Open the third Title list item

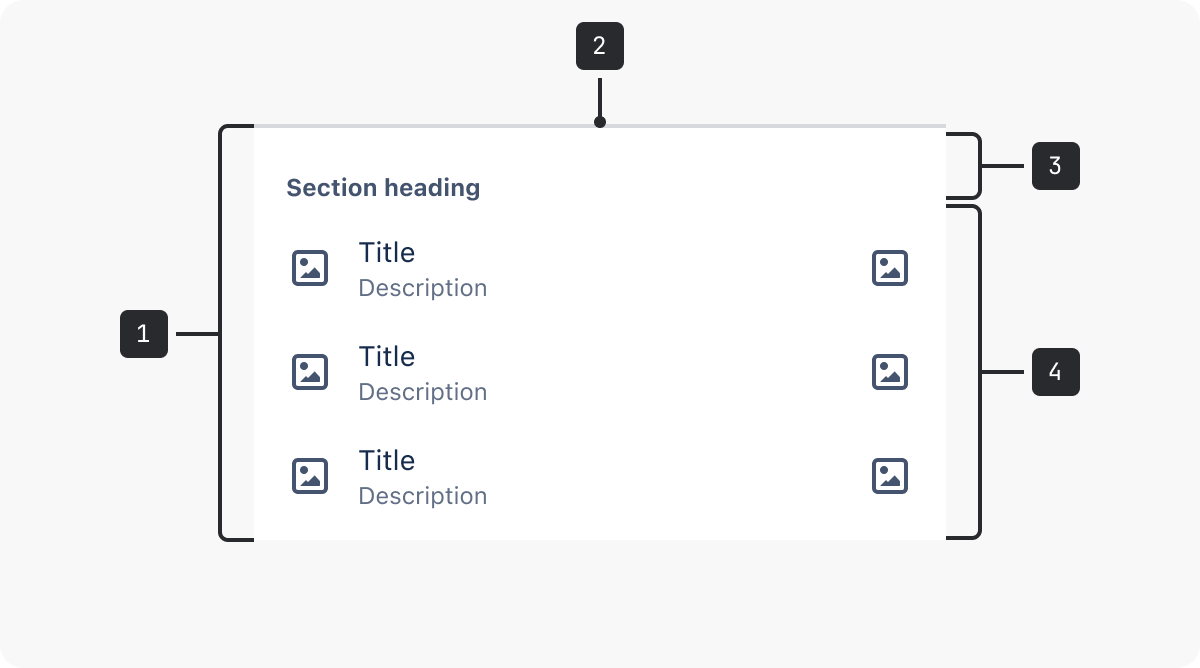pos(600,476)
